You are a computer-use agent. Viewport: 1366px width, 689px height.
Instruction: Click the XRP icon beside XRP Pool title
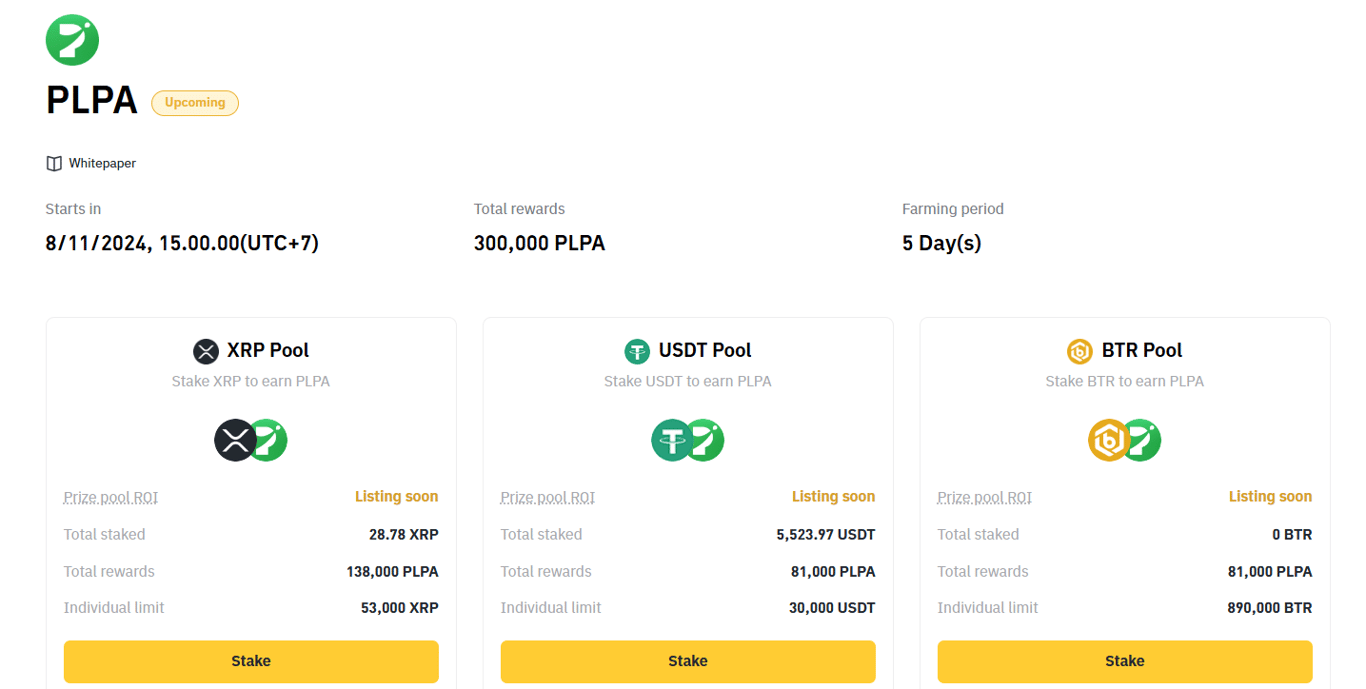coord(205,351)
